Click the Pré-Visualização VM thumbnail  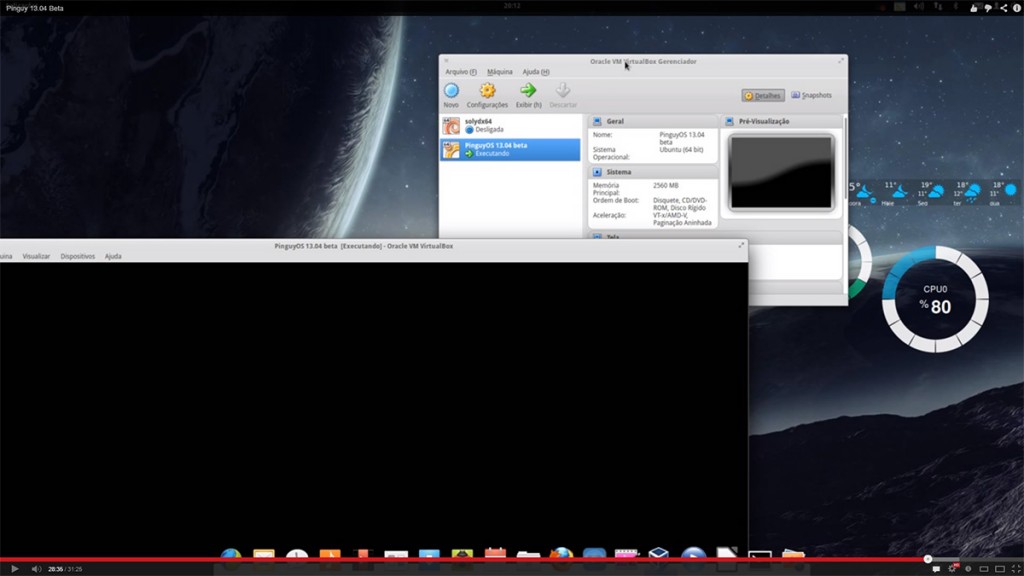781,173
